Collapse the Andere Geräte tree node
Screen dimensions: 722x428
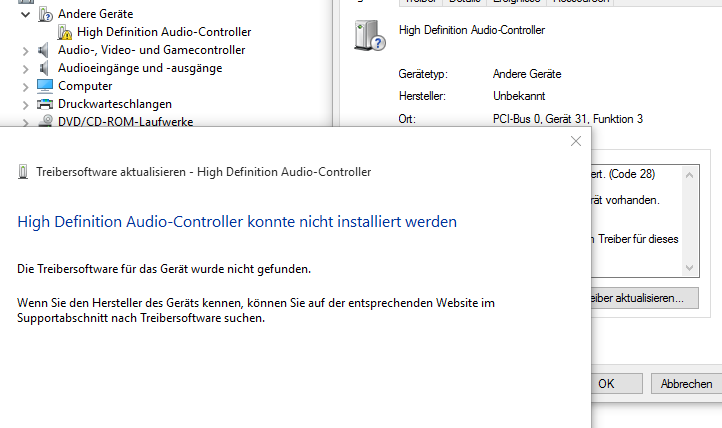[x=25, y=14]
